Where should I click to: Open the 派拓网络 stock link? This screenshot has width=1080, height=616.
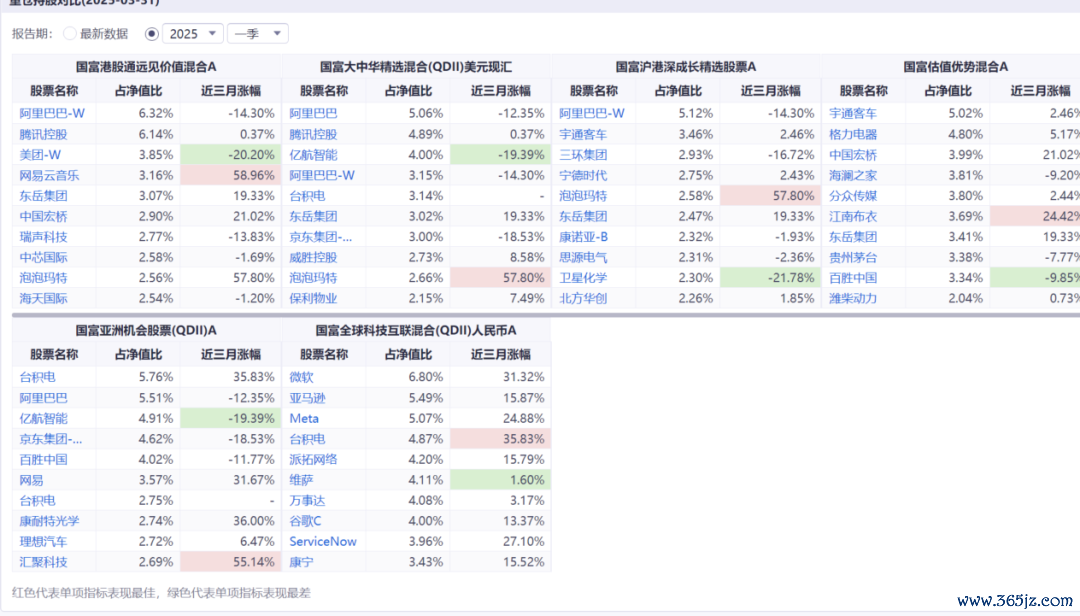coord(313,460)
